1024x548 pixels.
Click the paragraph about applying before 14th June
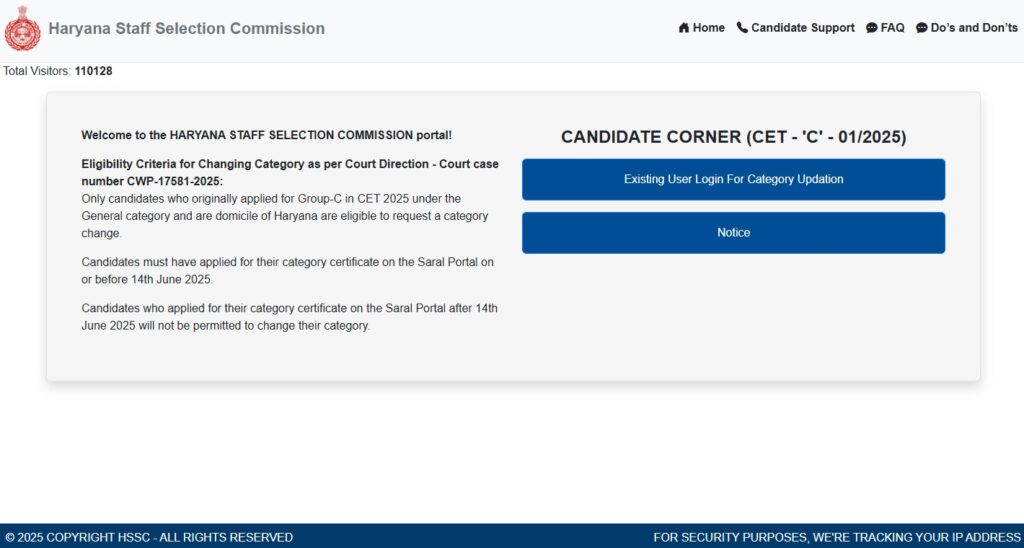[288, 270]
